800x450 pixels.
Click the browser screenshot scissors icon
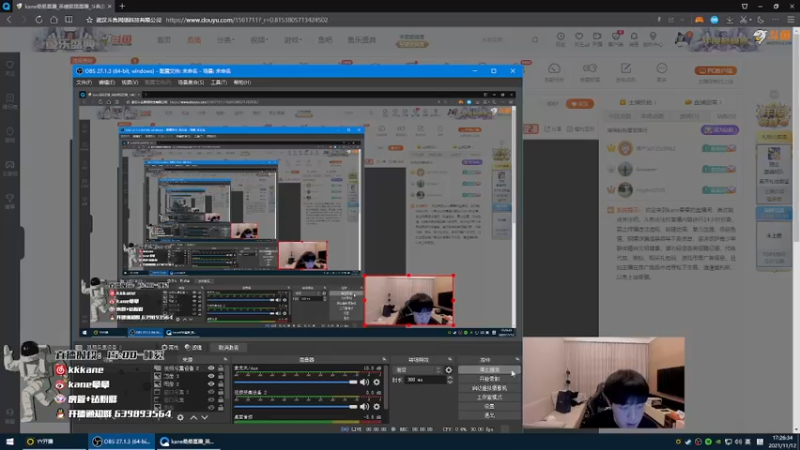[x=744, y=20]
